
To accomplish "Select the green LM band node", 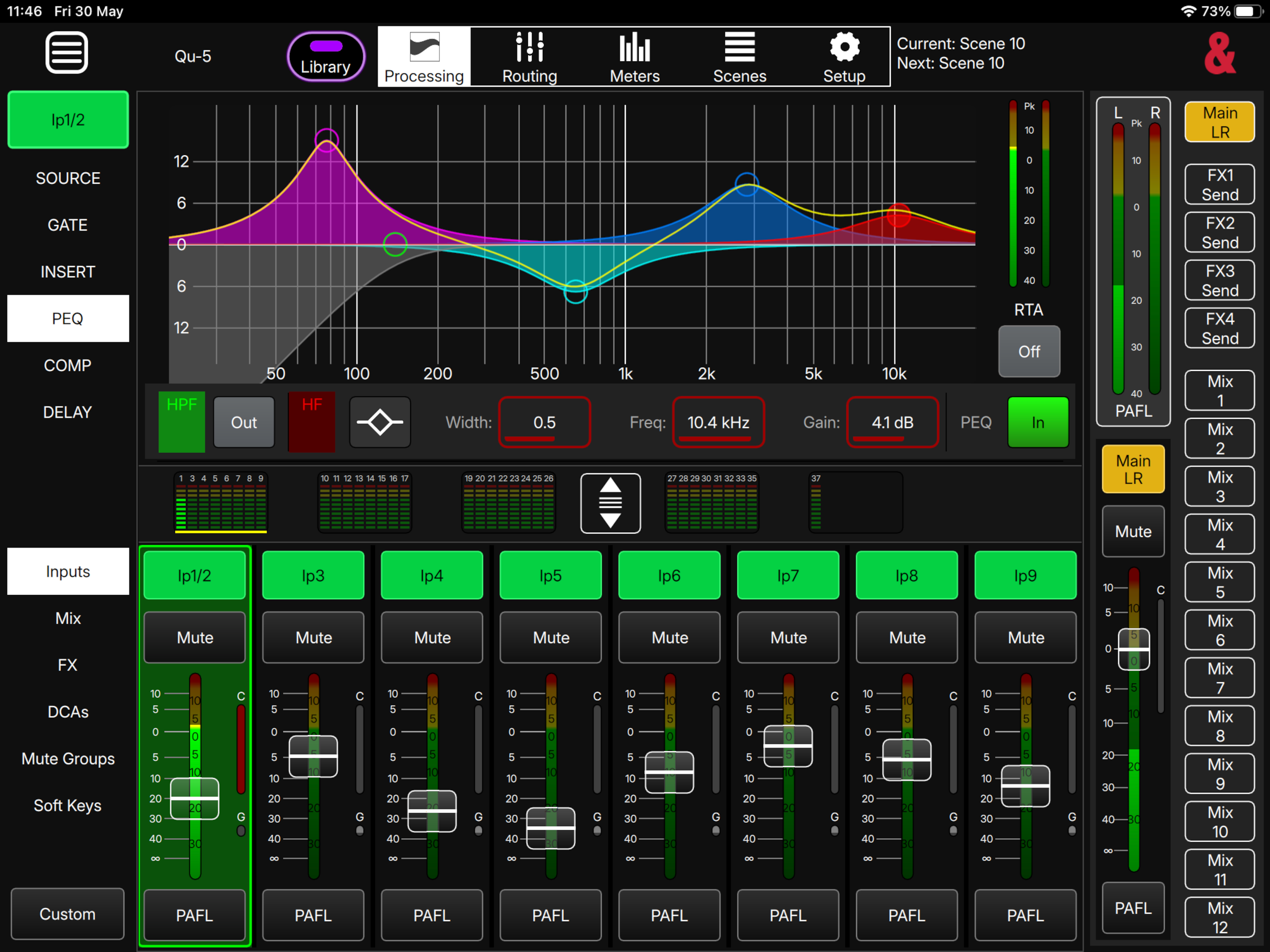I will (x=395, y=244).
